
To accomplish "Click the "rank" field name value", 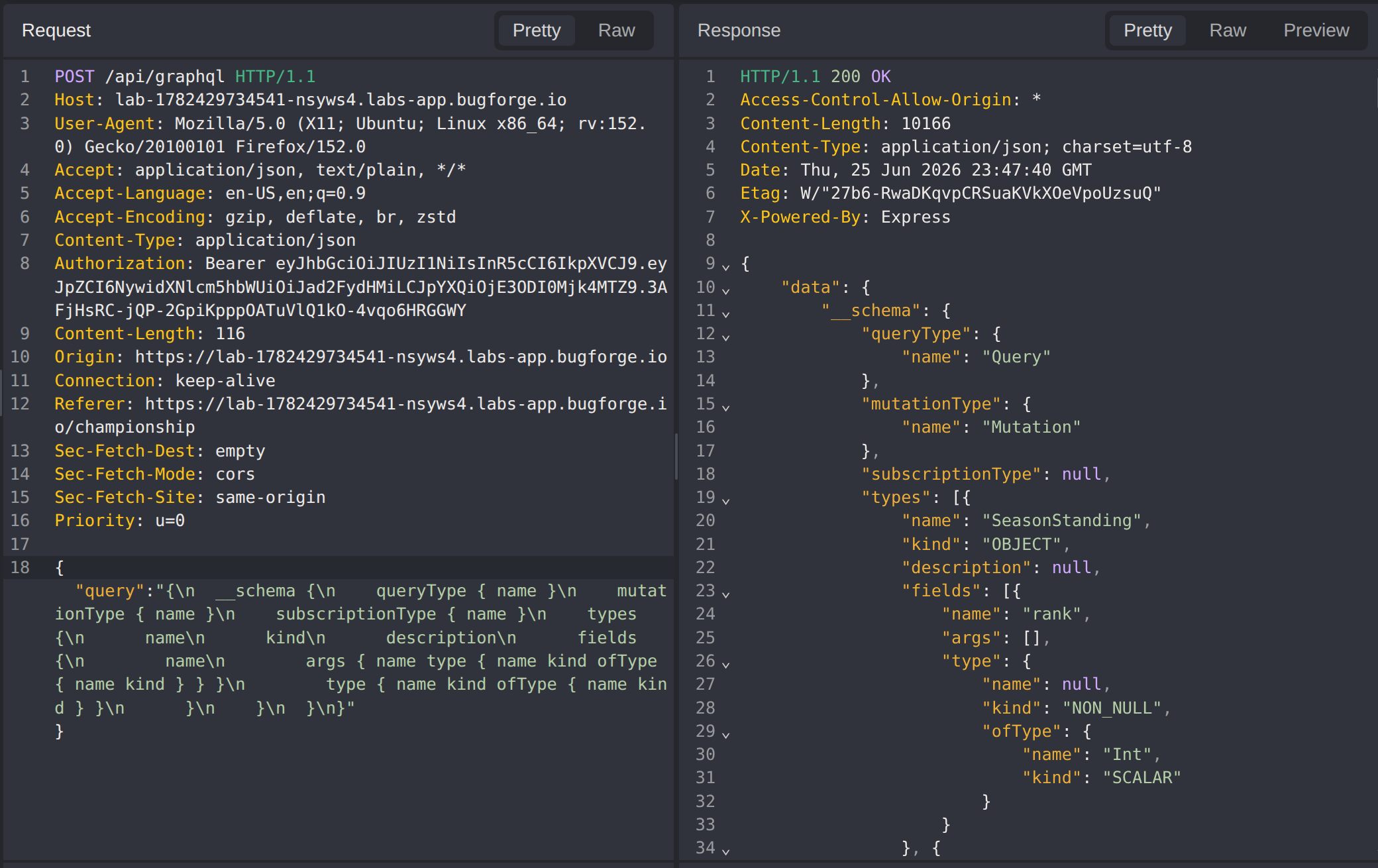I will click(x=1052, y=614).
